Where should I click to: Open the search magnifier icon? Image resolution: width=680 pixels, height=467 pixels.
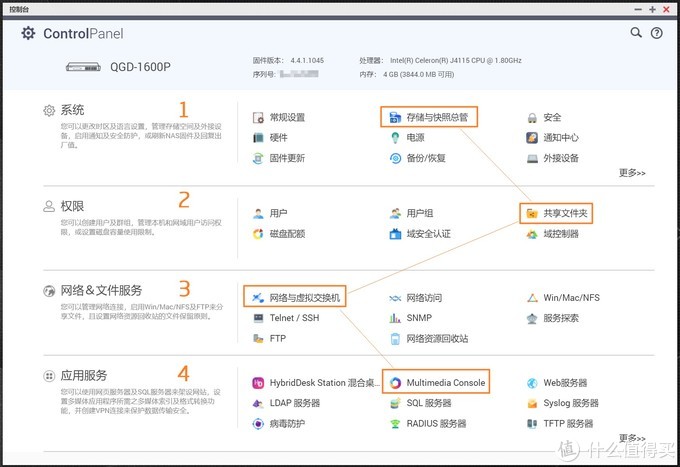coord(636,33)
